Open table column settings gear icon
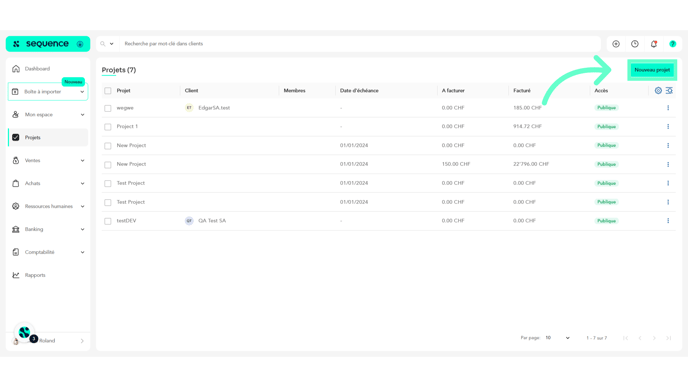Viewport: 688px width, 387px height. [658, 90]
